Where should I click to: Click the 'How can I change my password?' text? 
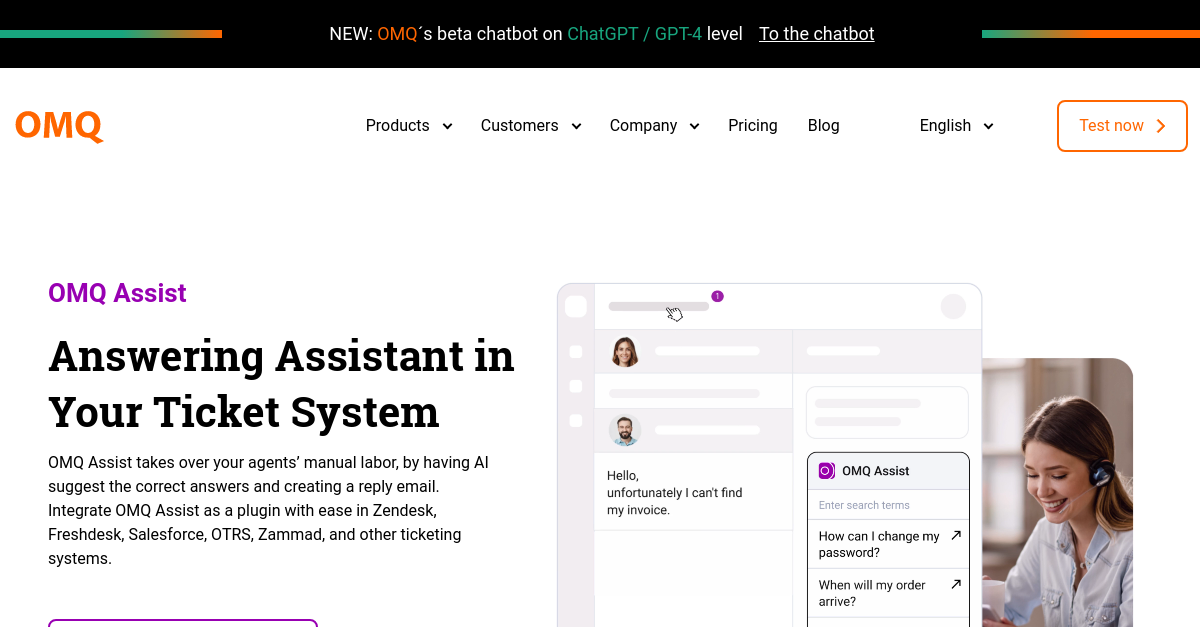(879, 544)
